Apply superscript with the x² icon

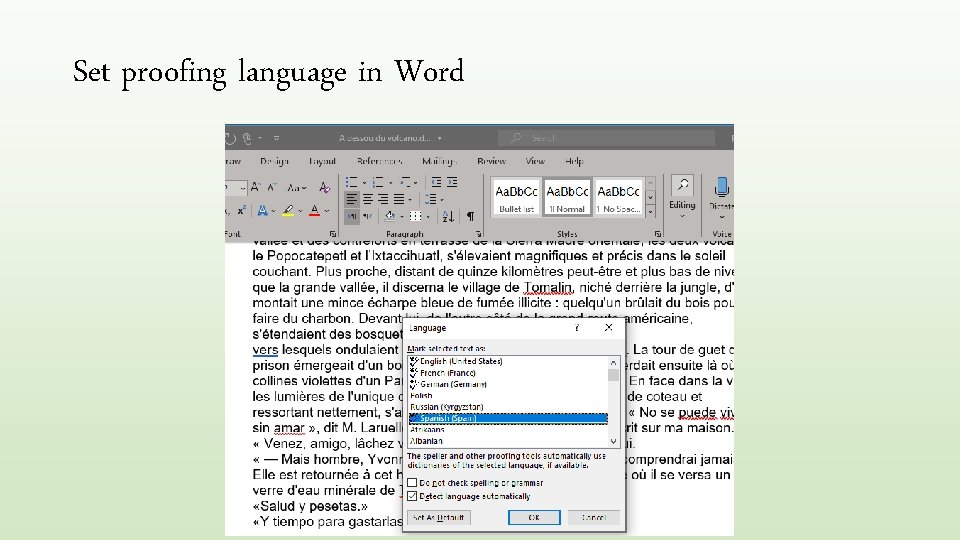(241, 211)
